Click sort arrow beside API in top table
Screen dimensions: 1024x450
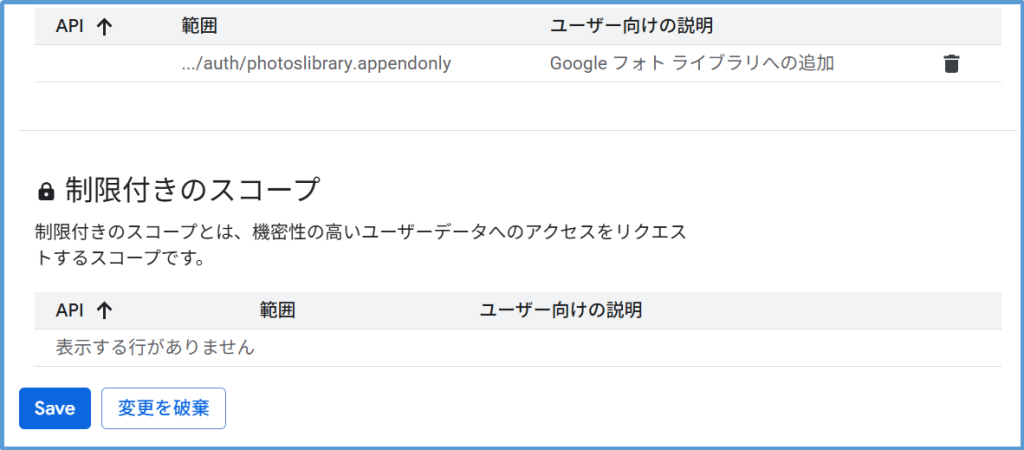(103, 26)
